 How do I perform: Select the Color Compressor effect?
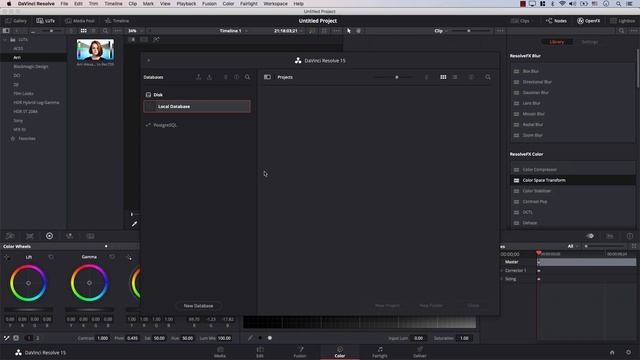coord(573,169)
